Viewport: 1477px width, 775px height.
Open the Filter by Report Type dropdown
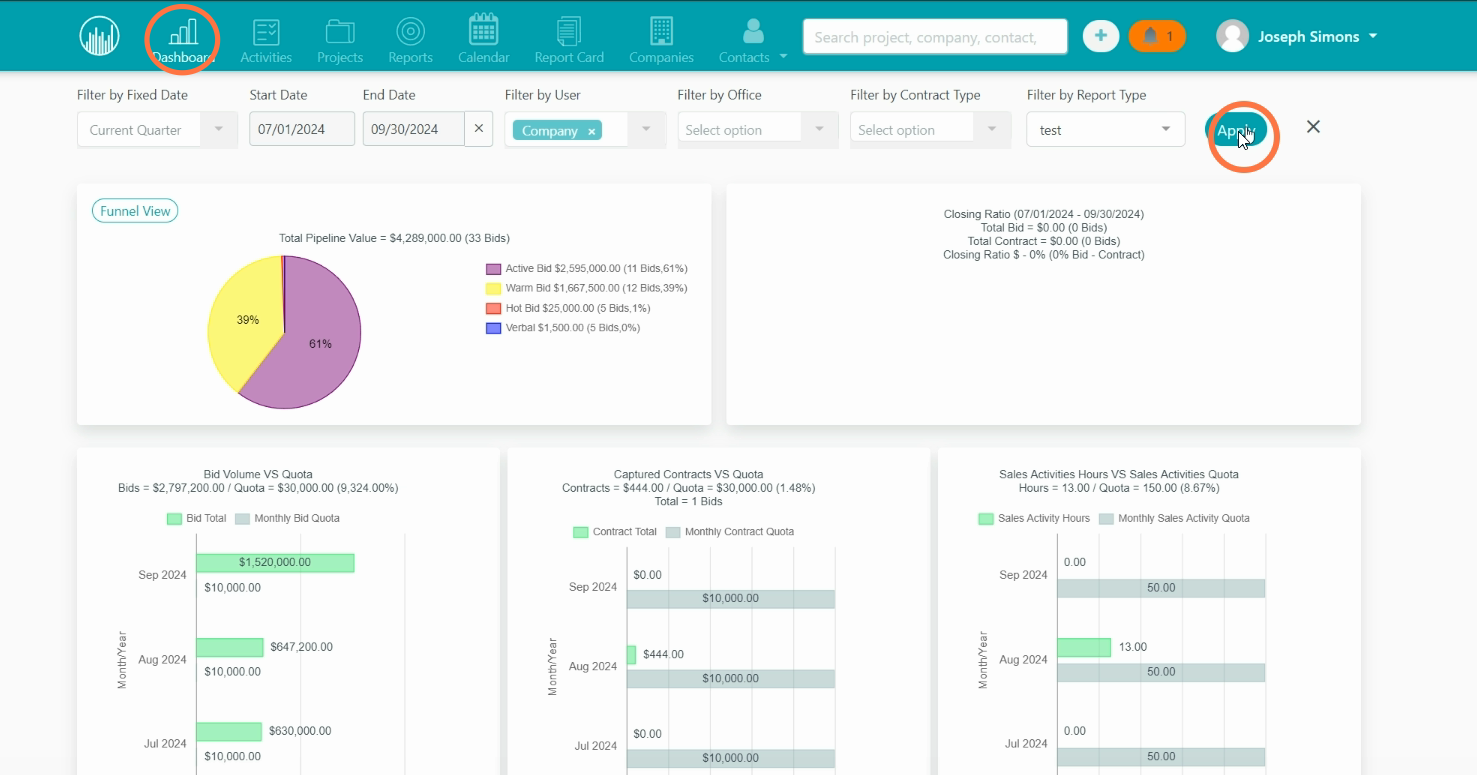1106,130
